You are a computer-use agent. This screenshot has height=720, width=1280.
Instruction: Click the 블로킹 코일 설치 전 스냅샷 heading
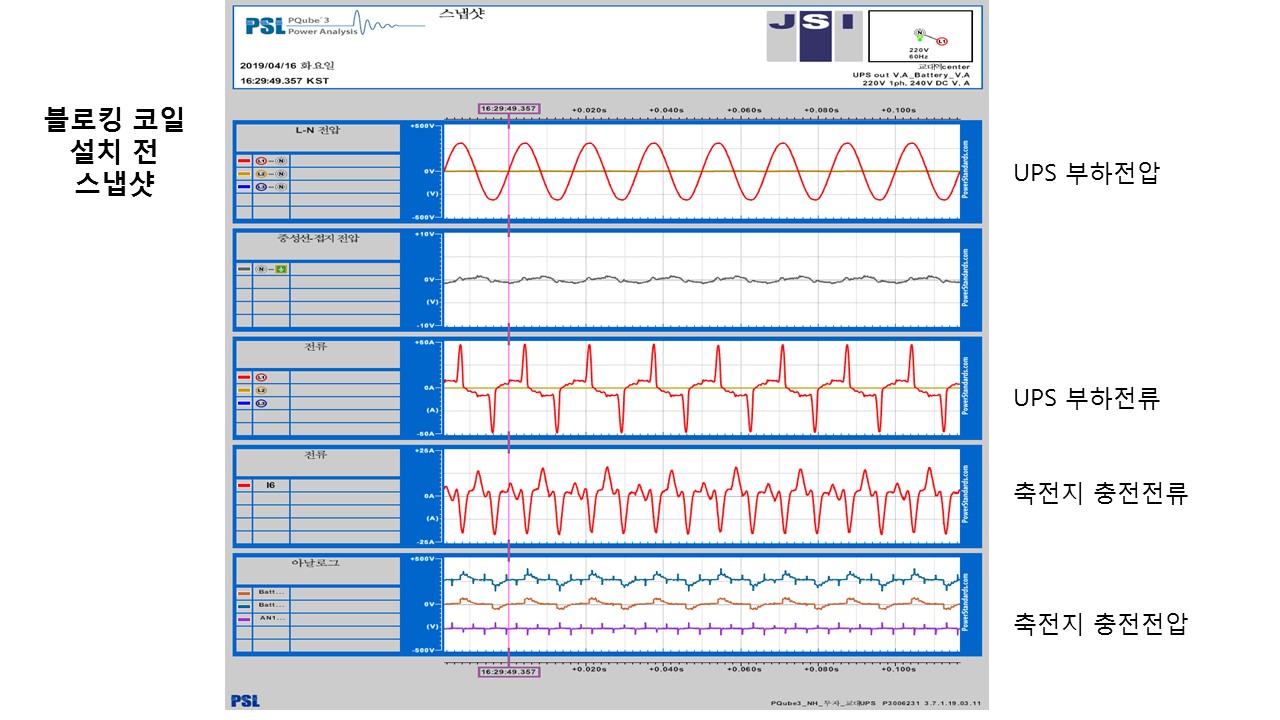click(115, 152)
